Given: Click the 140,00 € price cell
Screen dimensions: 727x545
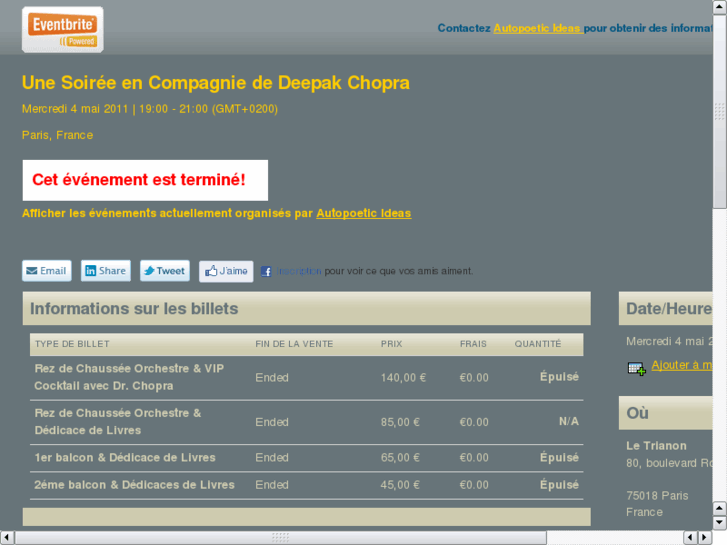Looking at the screenshot, I should point(403,378).
